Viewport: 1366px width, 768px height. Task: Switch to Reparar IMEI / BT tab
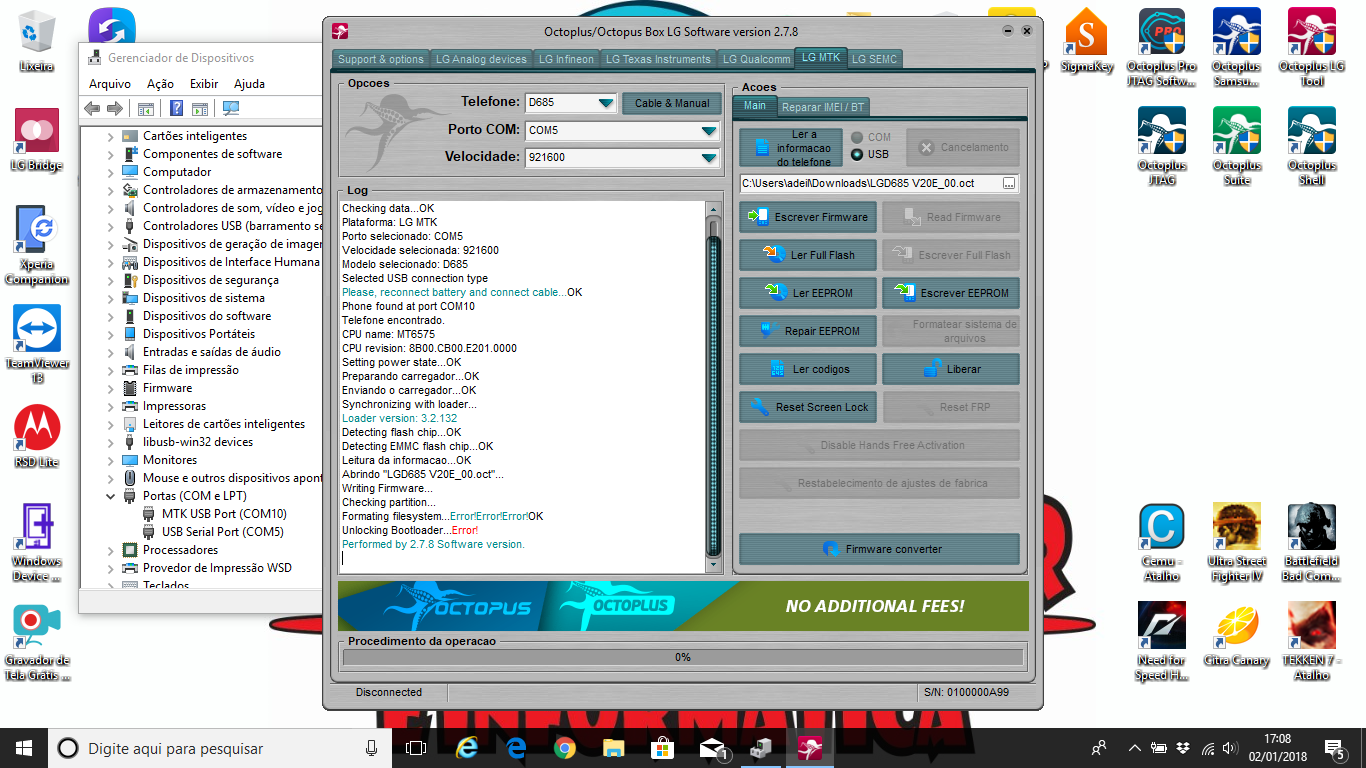coord(823,106)
